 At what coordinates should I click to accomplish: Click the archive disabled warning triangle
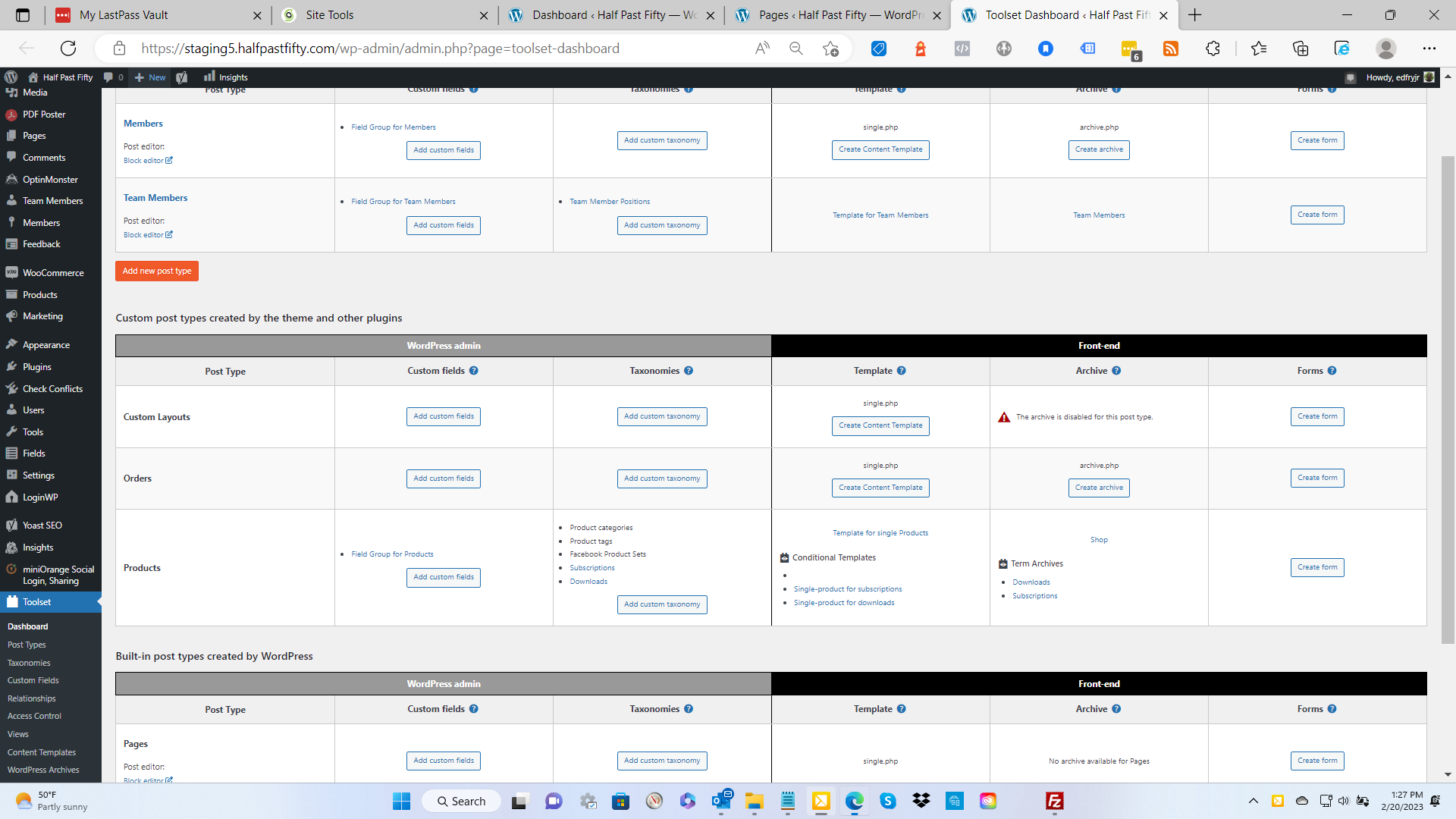[x=1004, y=417]
